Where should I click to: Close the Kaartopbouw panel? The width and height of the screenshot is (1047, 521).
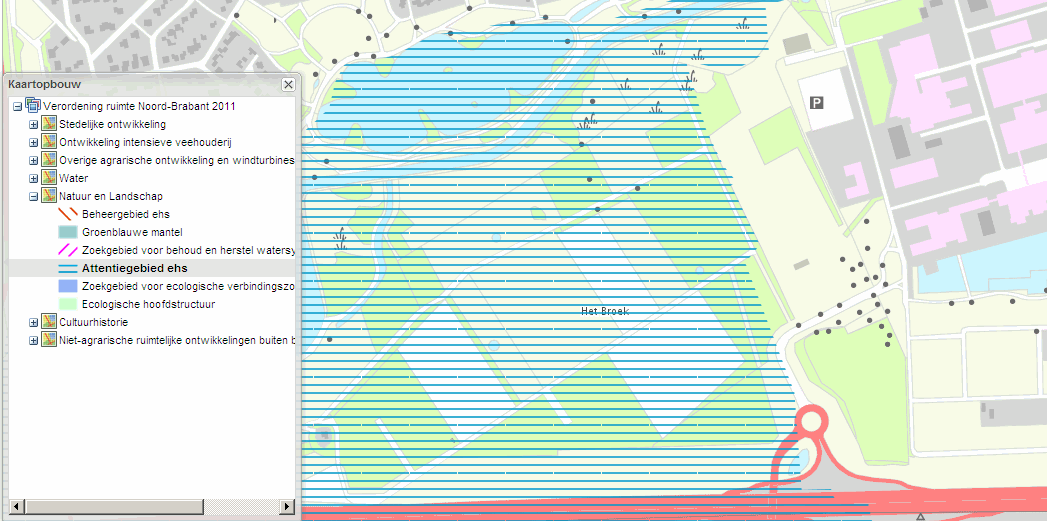[x=288, y=85]
